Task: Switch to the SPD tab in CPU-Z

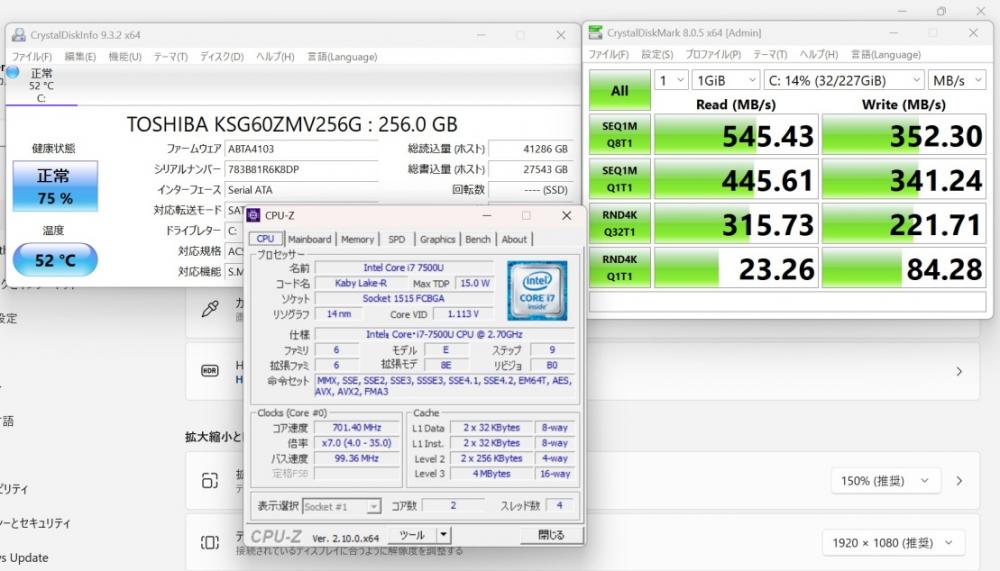Action: (397, 239)
